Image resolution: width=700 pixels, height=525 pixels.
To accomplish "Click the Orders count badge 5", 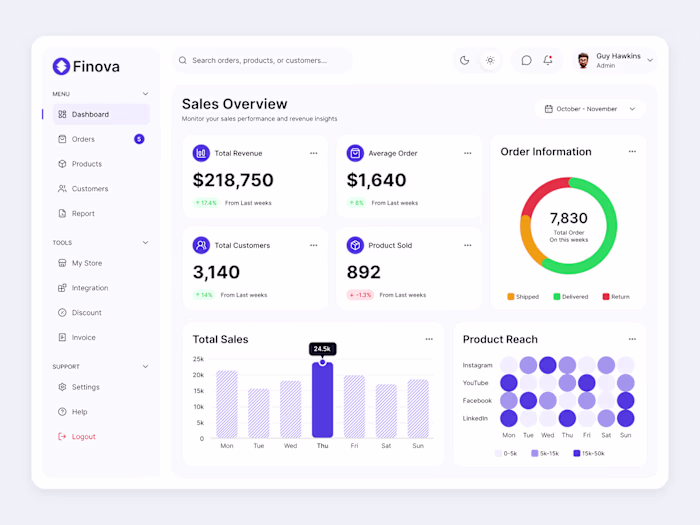I will (x=139, y=139).
